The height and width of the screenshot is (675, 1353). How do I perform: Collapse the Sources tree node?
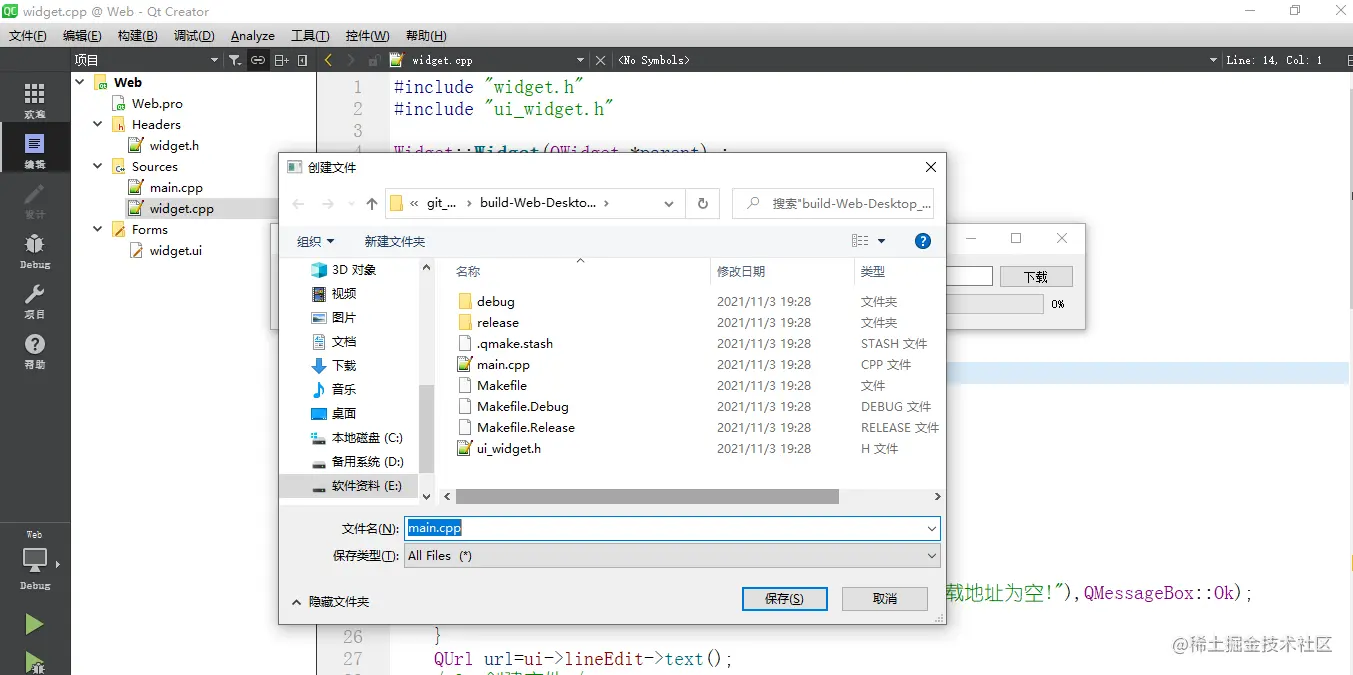click(98, 166)
